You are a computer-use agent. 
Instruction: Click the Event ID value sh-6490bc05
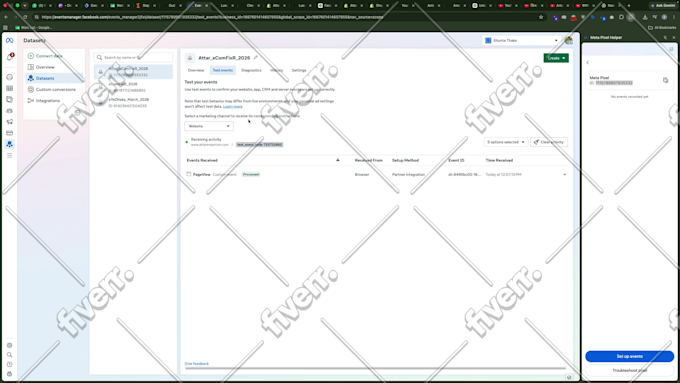(464, 174)
